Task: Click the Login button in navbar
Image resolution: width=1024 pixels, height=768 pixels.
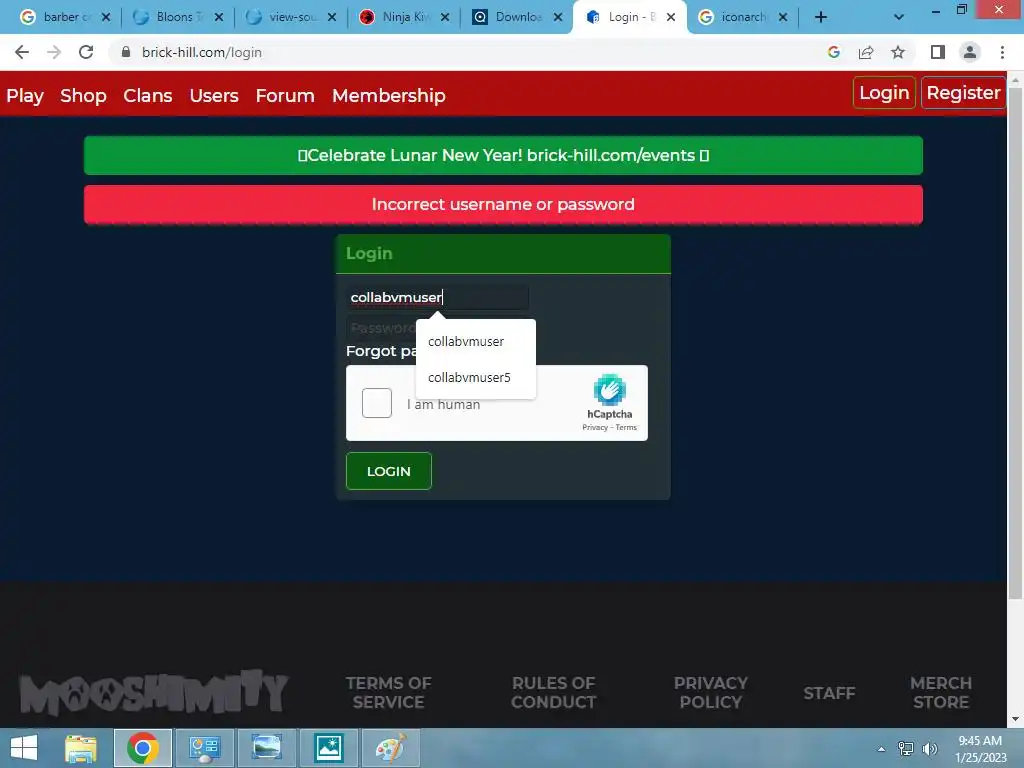Action: [884, 93]
